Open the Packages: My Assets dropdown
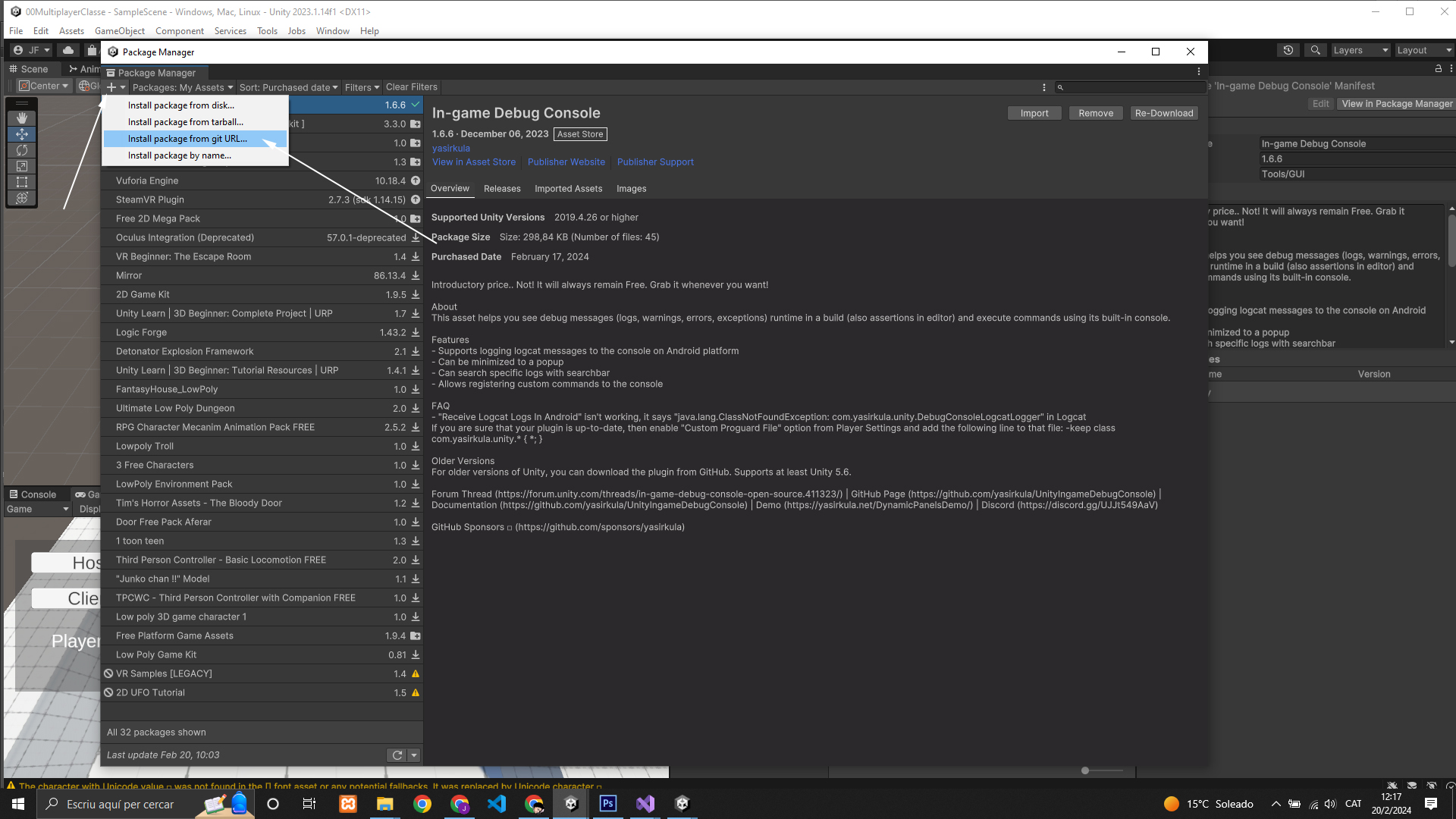Image resolution: width=1456 pixels, height=819 pixels. [183, 87]
